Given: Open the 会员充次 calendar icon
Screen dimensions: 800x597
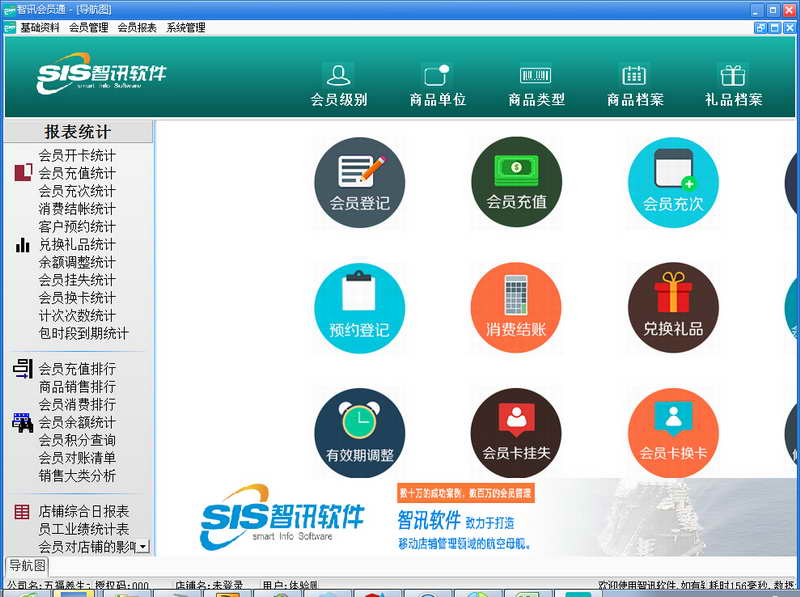Looking at the screenshot, I should point(673,183).
